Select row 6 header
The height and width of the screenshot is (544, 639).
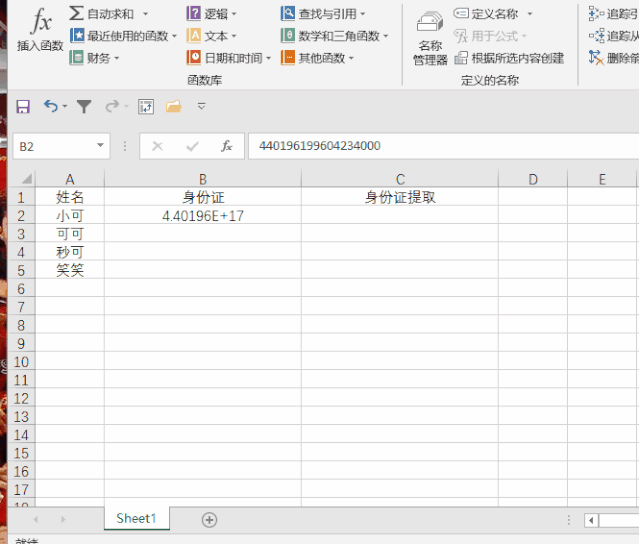[x=21, y=289]
